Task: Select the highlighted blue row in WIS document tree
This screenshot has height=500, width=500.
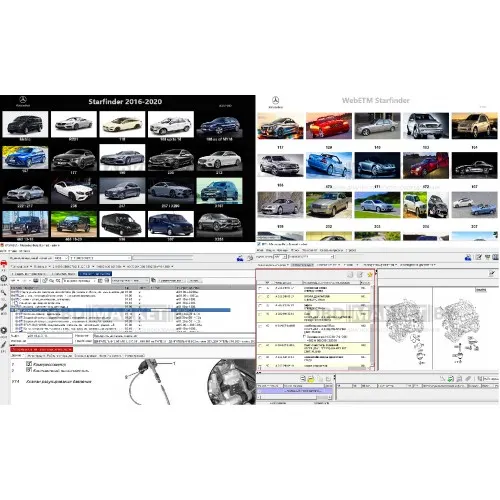Action: tap(120, 310)
